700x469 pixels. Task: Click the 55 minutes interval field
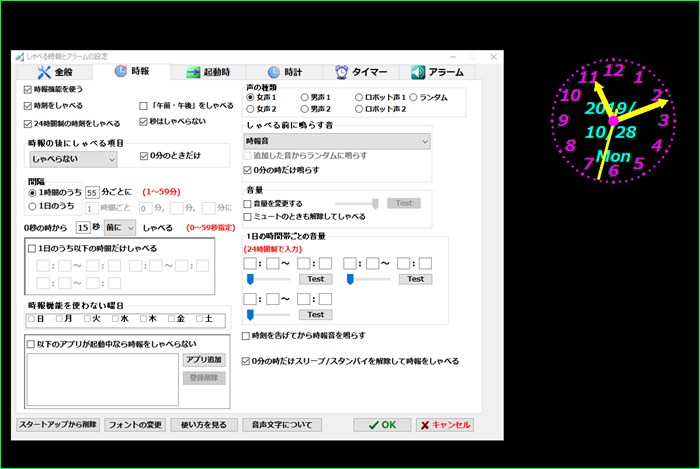coord(92,193)
